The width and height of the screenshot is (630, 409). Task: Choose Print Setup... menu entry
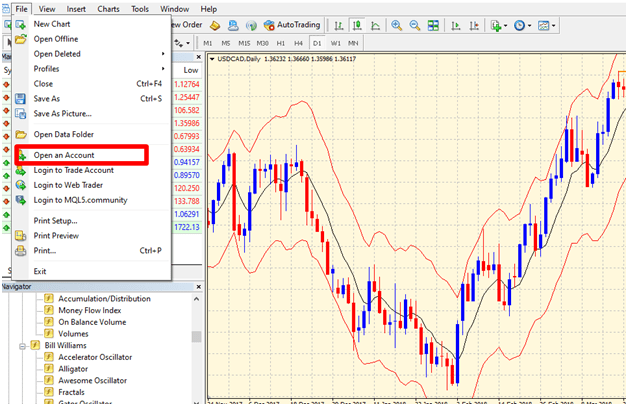click(92, 221)
